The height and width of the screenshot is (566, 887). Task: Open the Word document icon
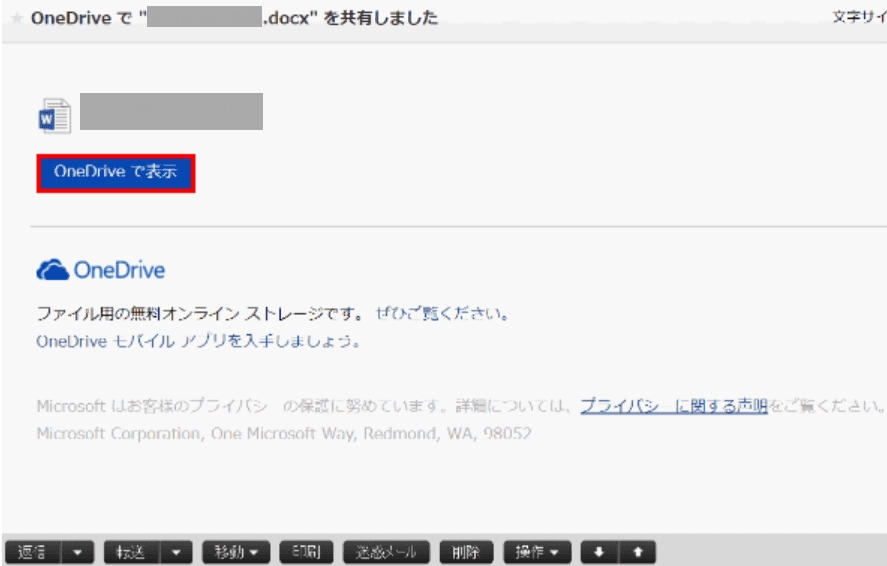click(x=55, y=116)
